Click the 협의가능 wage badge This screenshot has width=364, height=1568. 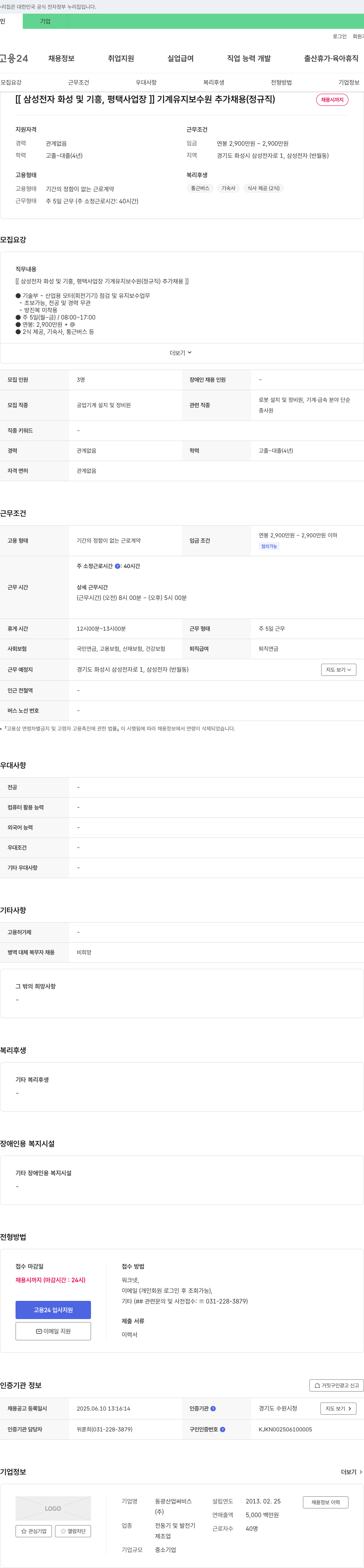coord(269,546)
